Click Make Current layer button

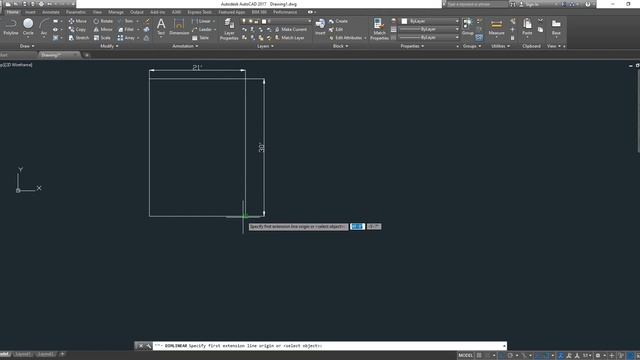click(x=291, y=29)
